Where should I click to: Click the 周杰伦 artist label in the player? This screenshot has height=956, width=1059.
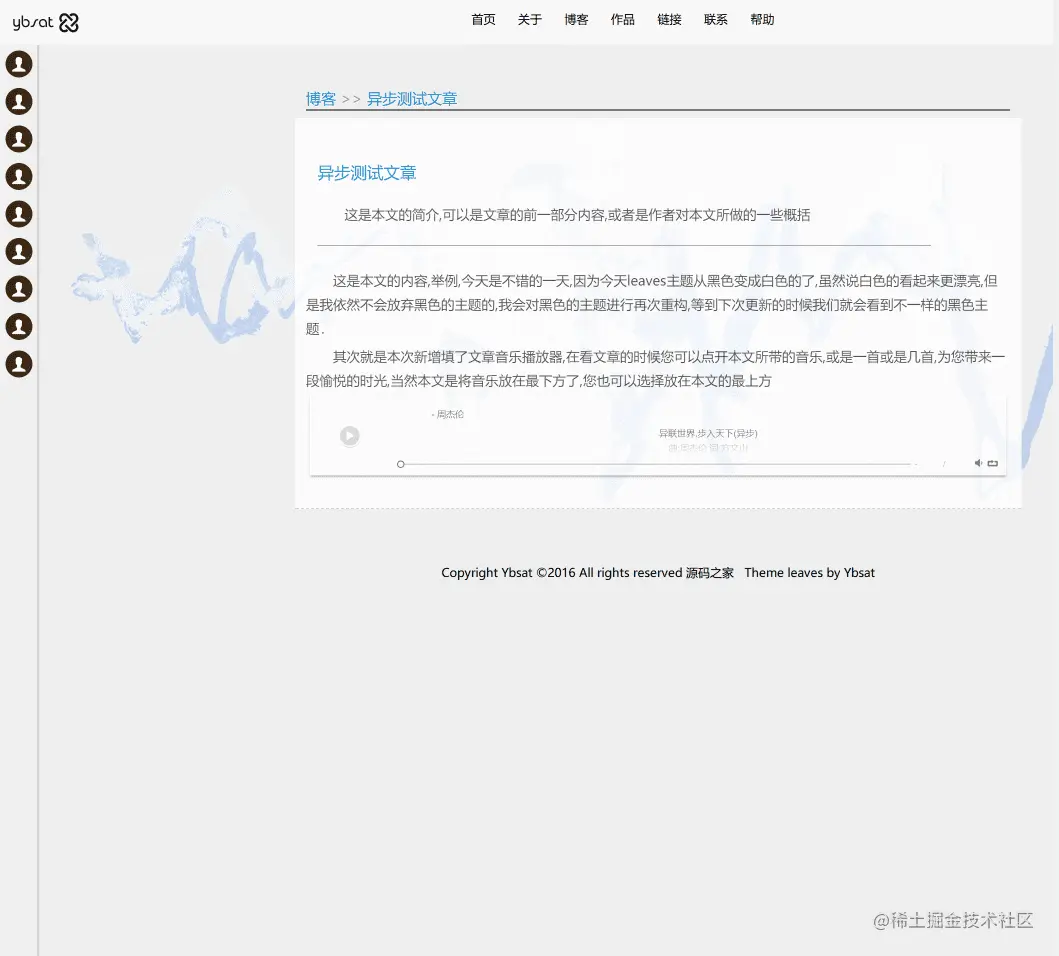tap(449, 414)
